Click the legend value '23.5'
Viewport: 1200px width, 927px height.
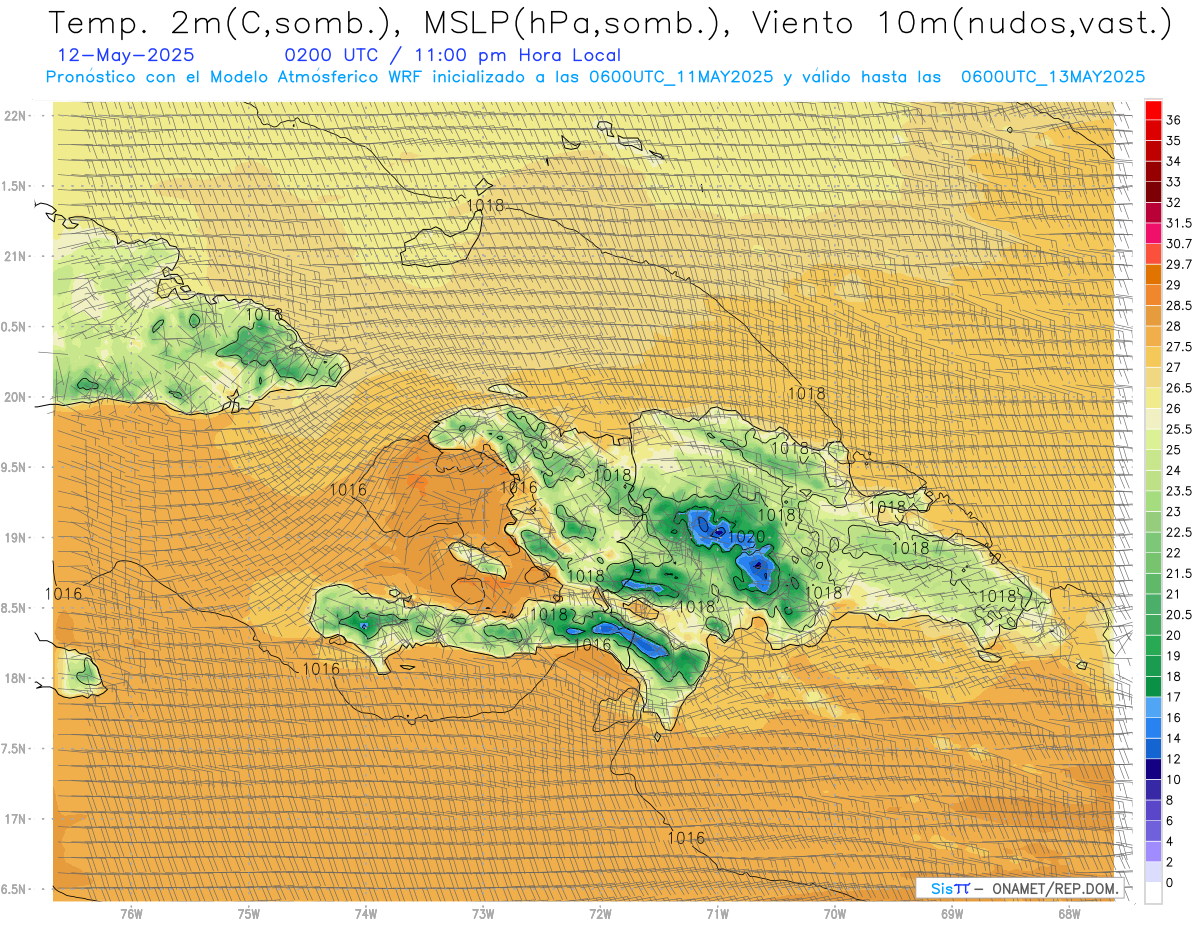(x=1179, y=491)
